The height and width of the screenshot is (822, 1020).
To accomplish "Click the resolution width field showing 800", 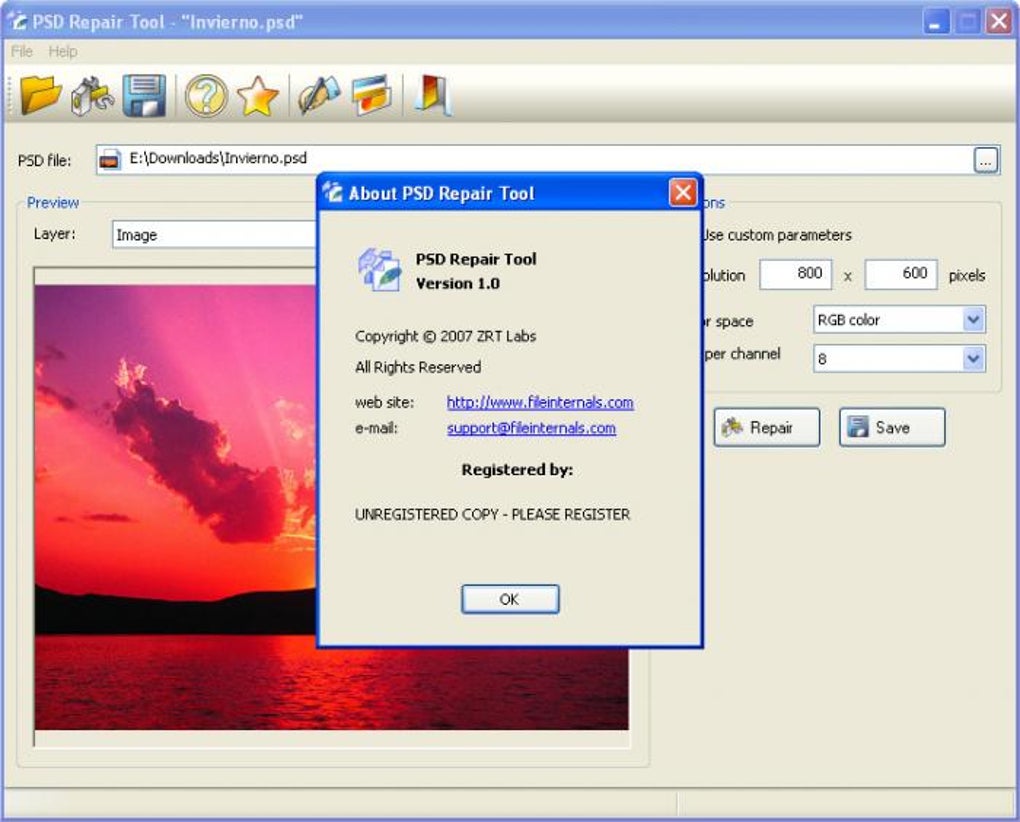I will (795, 274).
